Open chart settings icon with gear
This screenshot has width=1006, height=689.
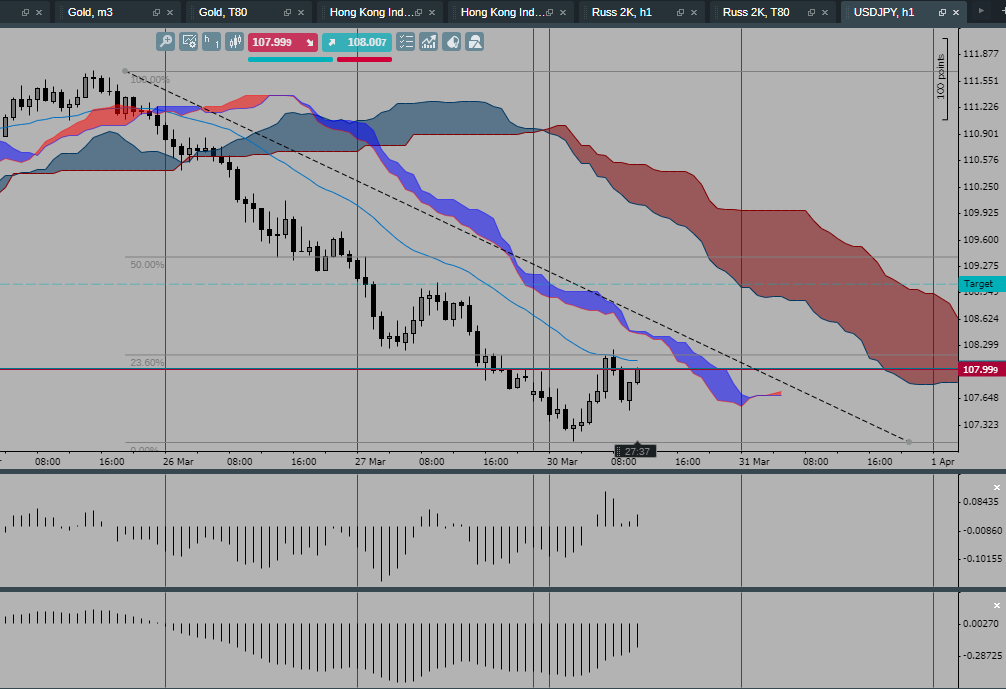point(189,42)
